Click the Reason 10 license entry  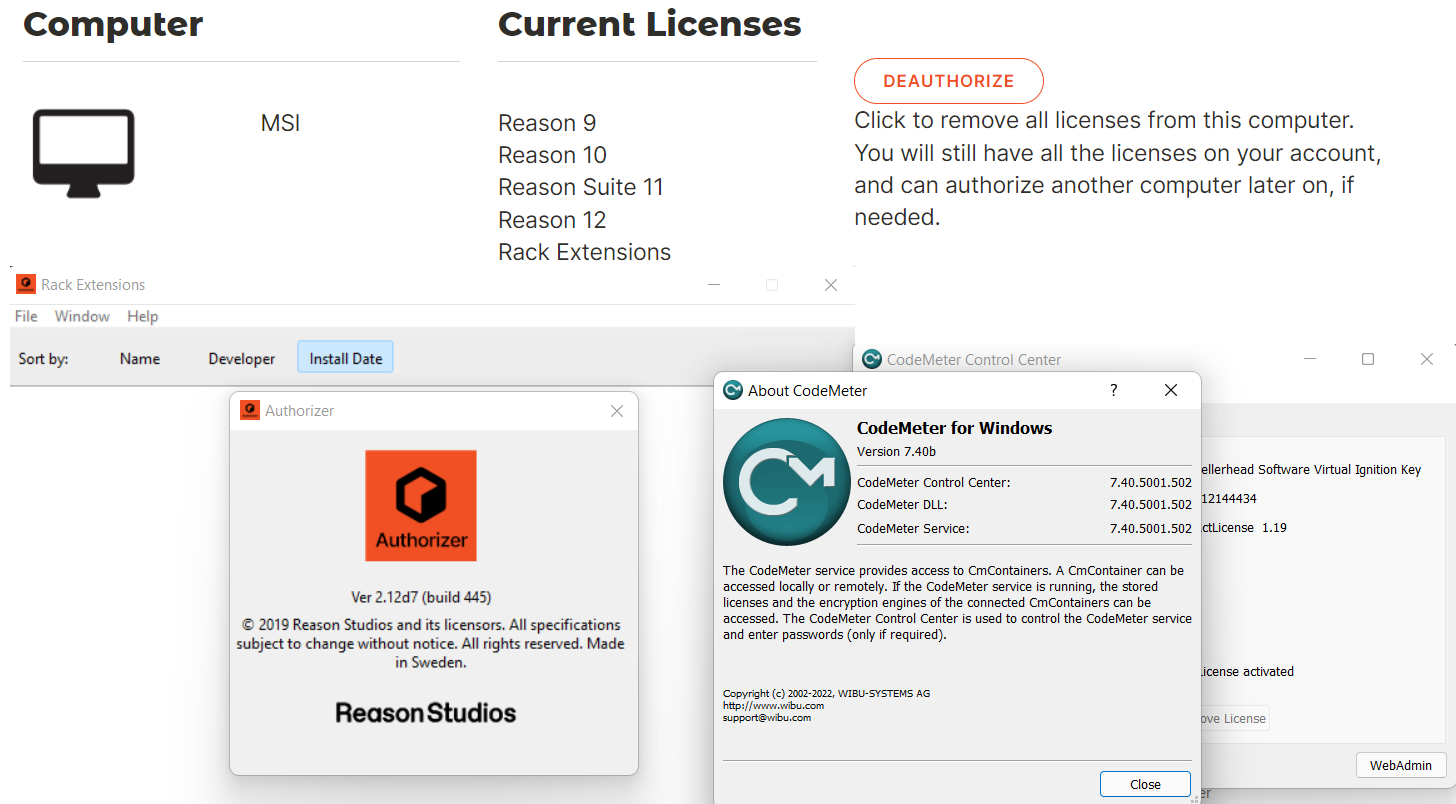click(x=552, y=155)
